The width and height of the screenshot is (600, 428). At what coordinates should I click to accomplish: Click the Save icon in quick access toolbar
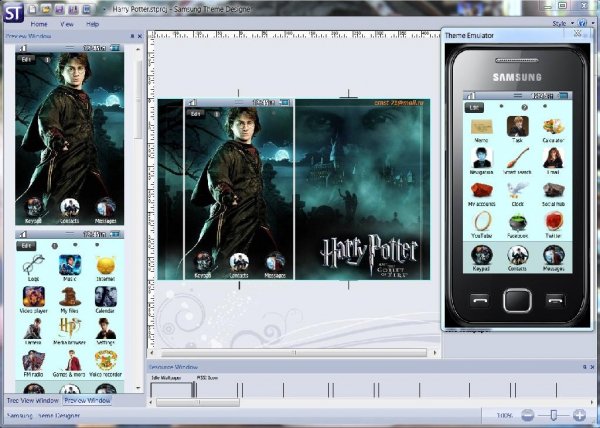(60, 9)
